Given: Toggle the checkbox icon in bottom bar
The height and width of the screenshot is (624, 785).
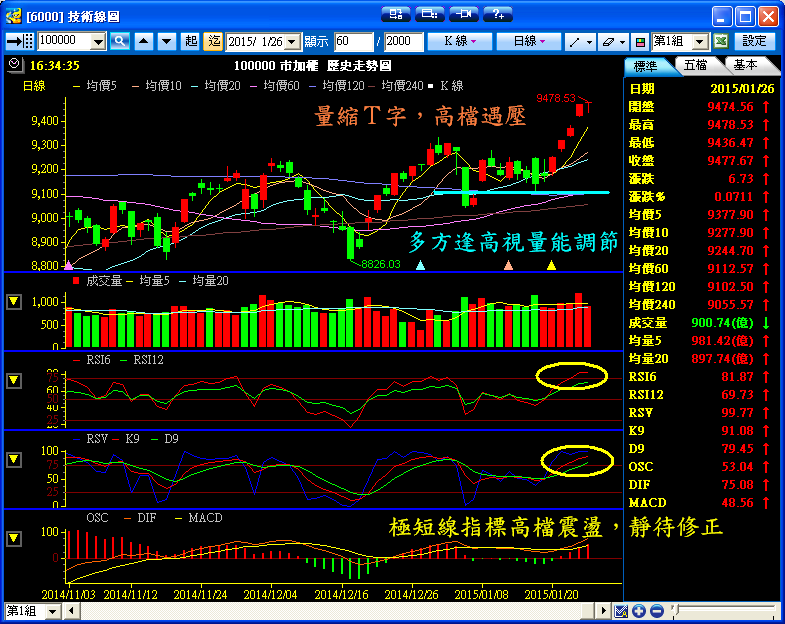Looking at the screenshot, I should click(x=622, y=611).
